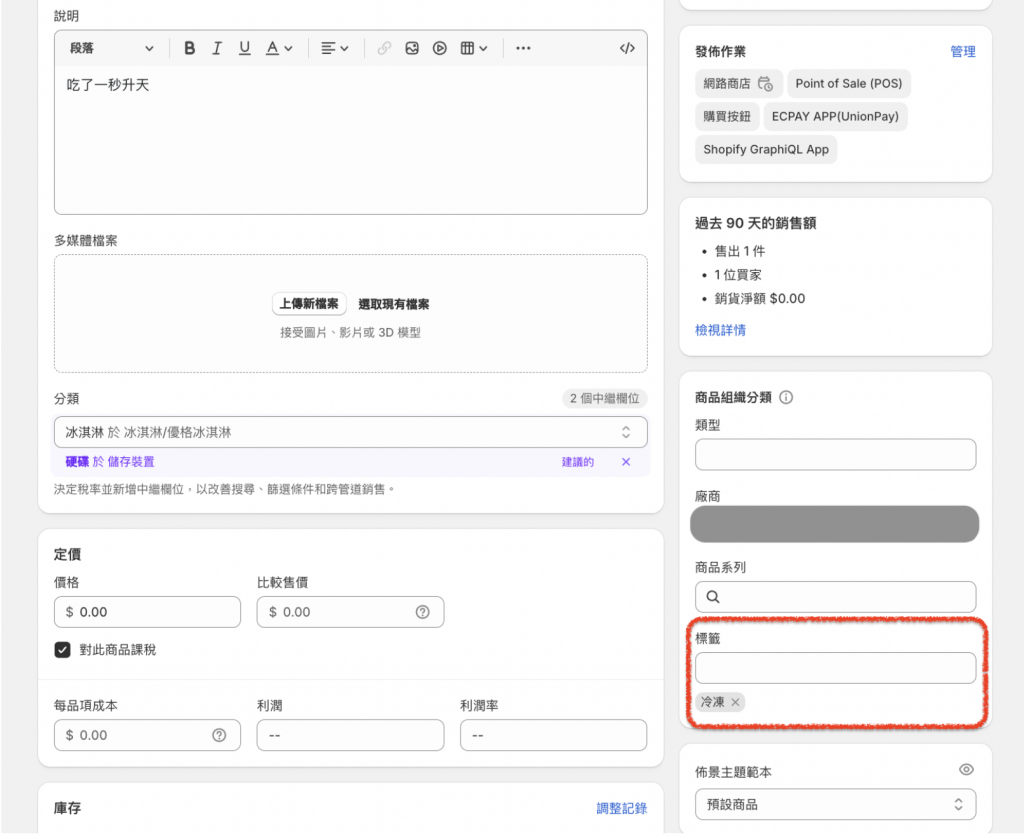The image size is (1024, 839).
Task: Apply underline formatting in the editor
Action: click(244, 48)
